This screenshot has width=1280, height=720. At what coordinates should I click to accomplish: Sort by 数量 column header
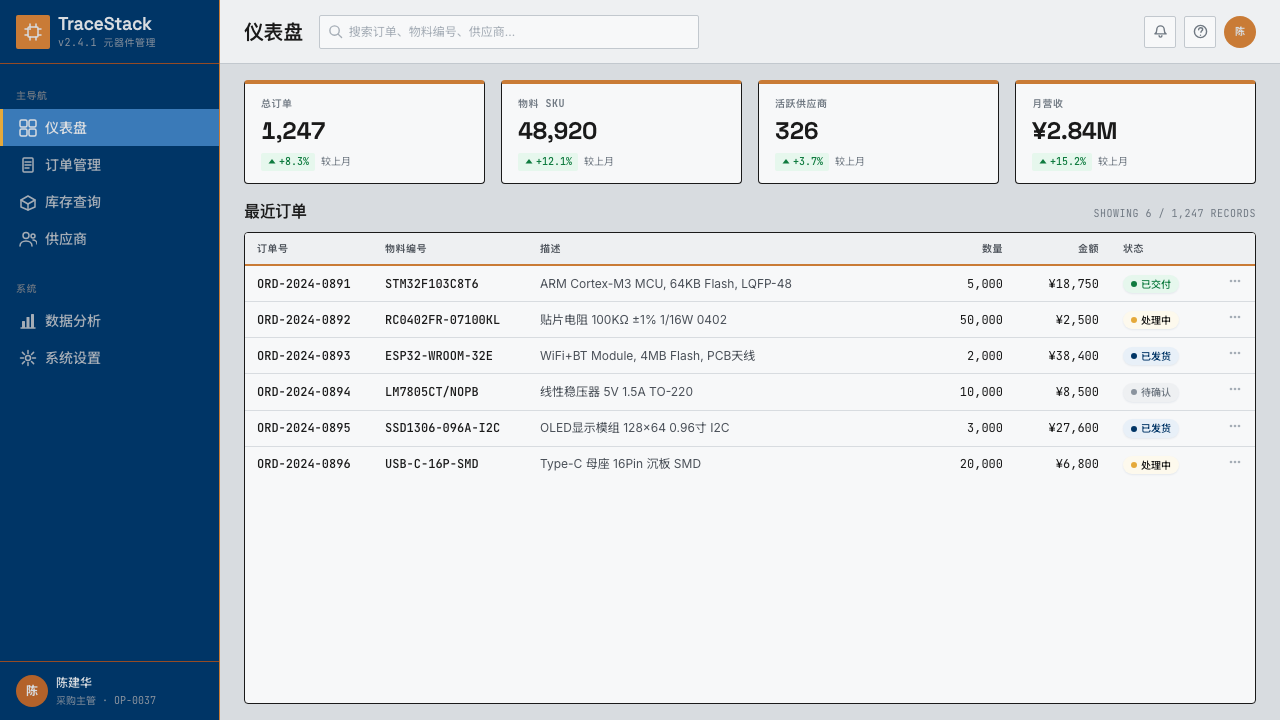[992, 249]
